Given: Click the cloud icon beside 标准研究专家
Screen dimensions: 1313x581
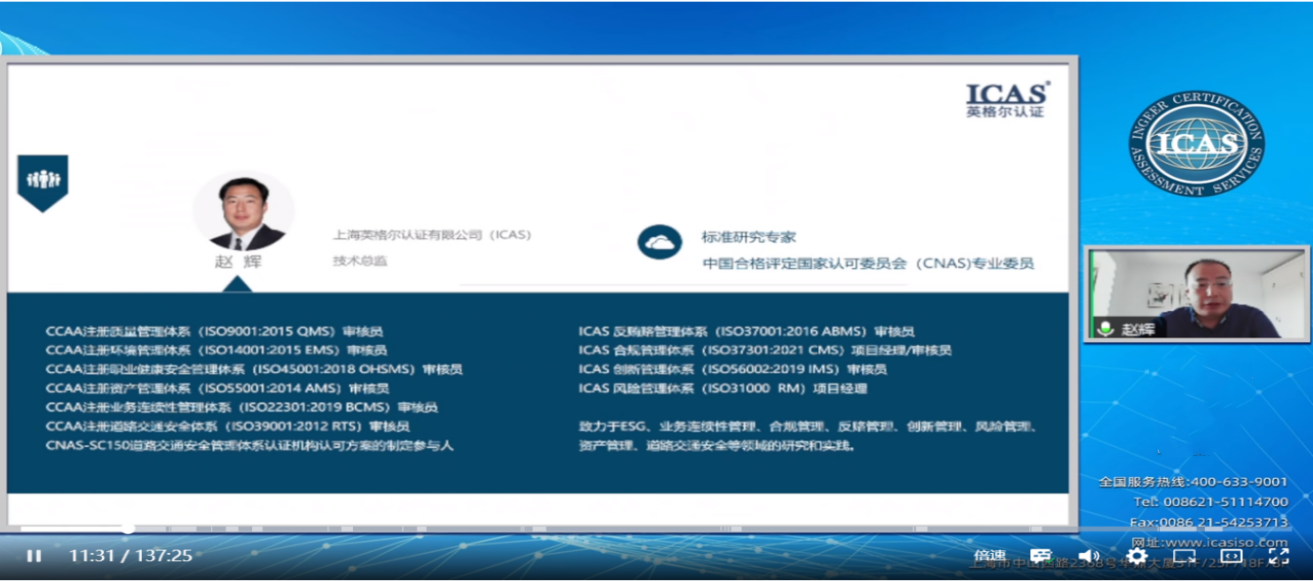Looking at the screenshot, I should [660, 241].
